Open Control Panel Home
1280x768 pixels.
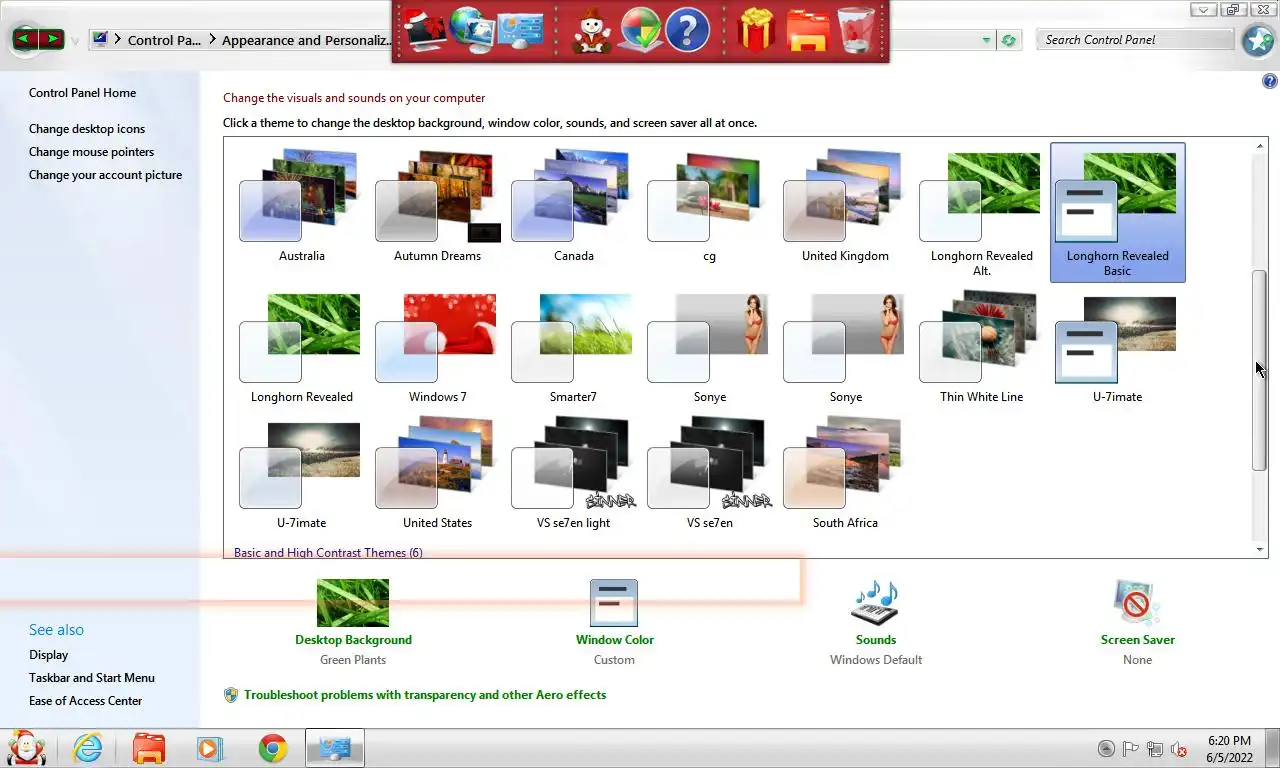82,93
